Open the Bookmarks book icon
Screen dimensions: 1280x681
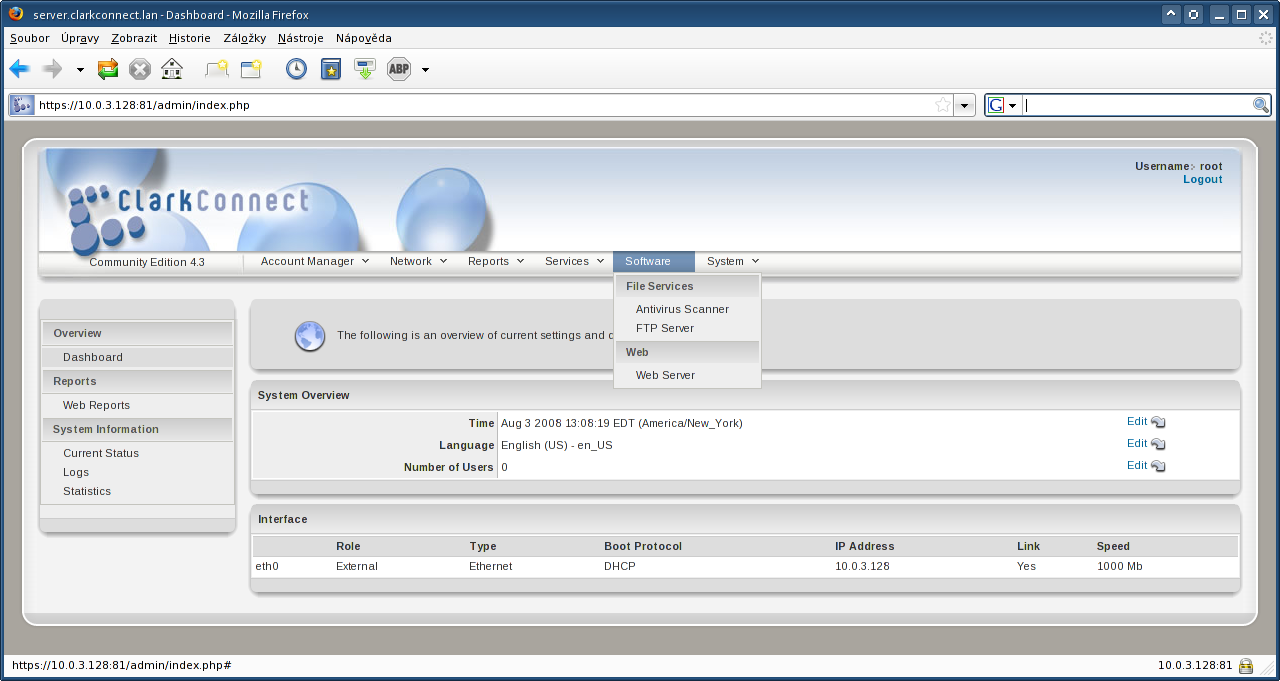coord(331,69)
